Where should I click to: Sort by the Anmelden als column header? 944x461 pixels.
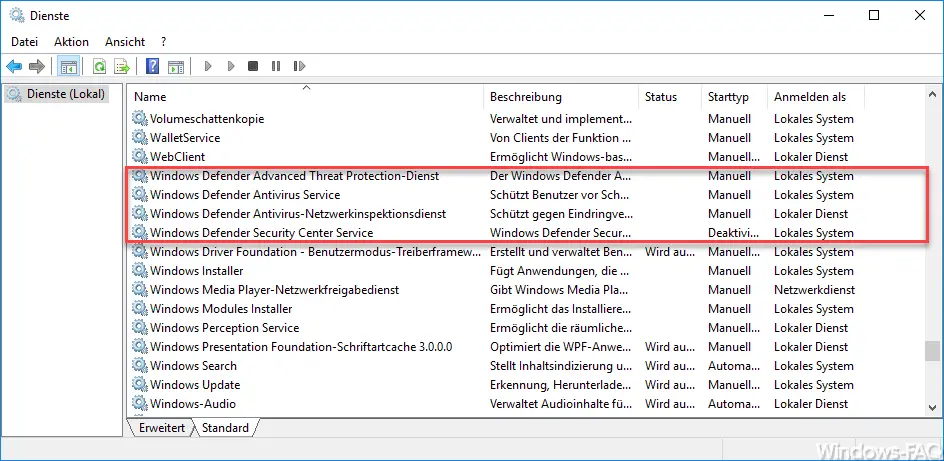point(816,97)
